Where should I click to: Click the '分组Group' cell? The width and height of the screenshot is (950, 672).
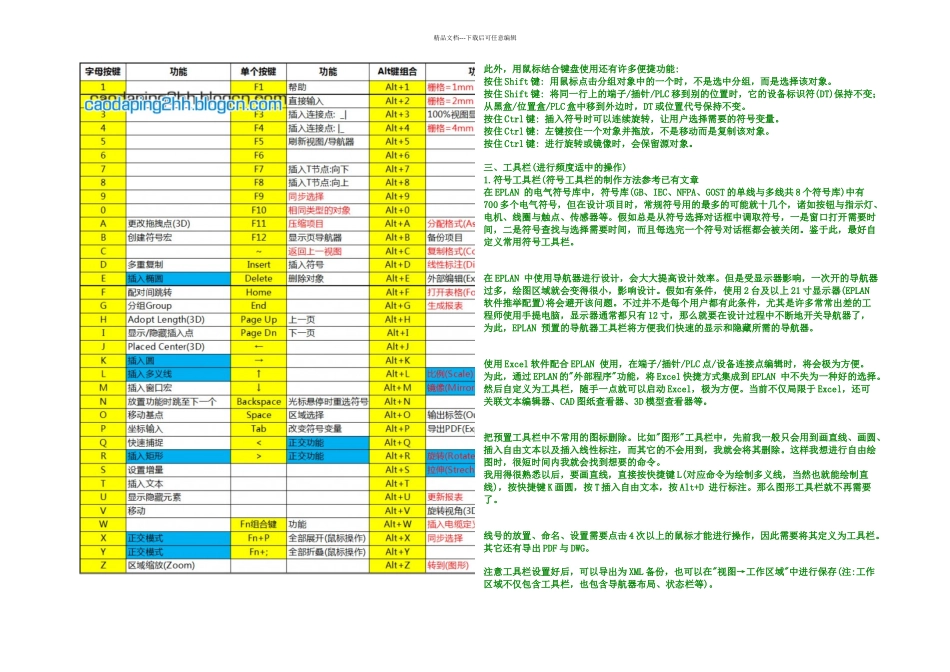click(x=178, y=306)
